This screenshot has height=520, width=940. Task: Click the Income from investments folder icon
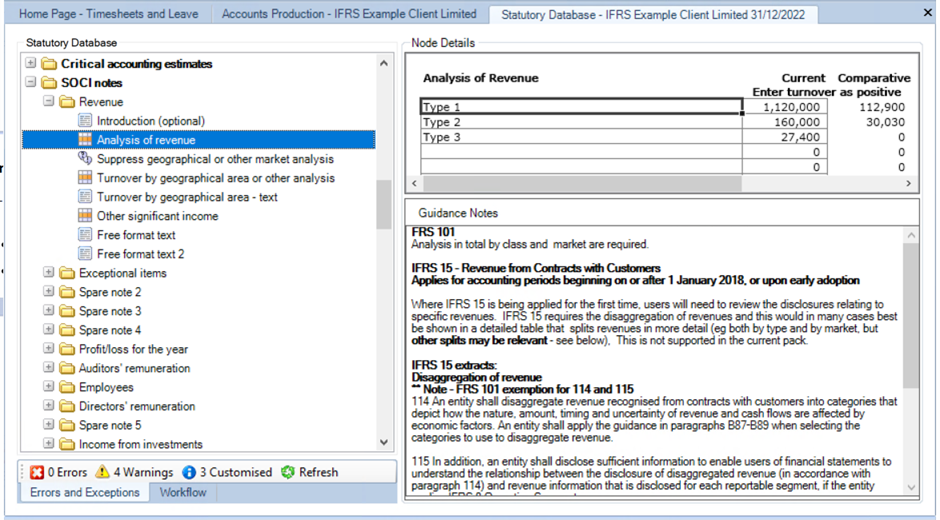(x=67, y=444)
